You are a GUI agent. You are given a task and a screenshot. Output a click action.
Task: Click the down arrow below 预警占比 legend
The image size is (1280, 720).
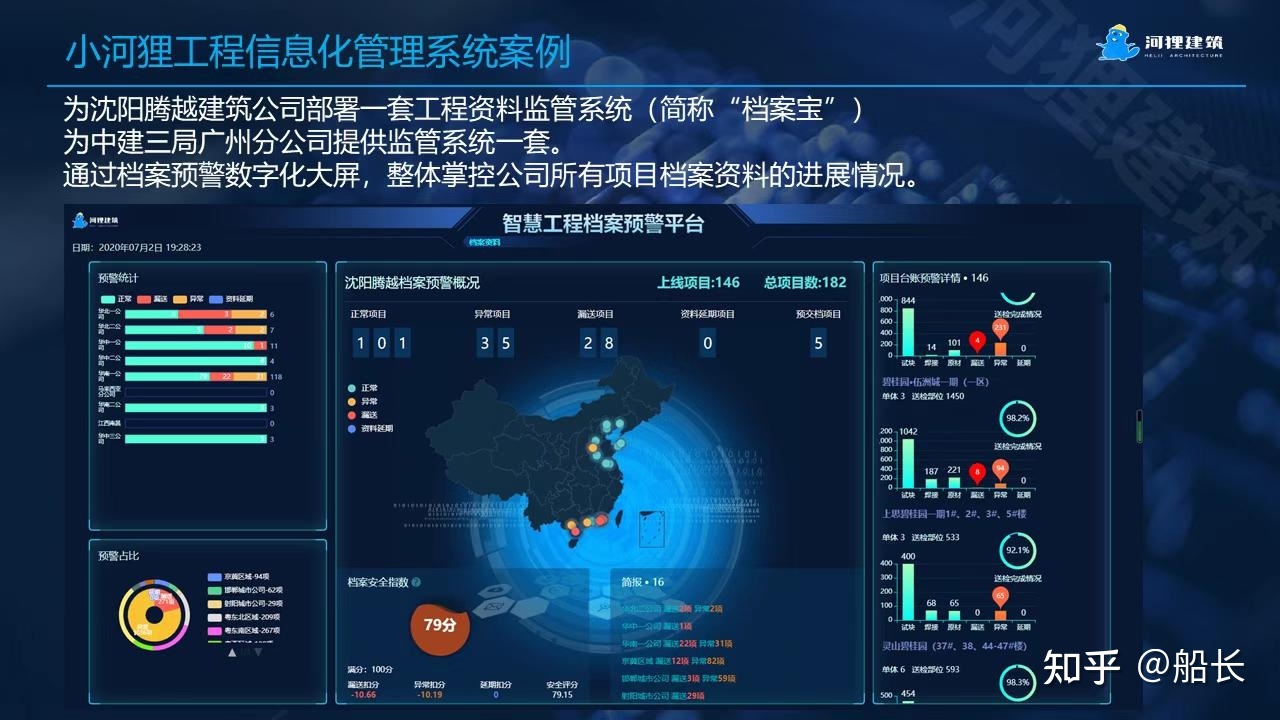[258, 652]
